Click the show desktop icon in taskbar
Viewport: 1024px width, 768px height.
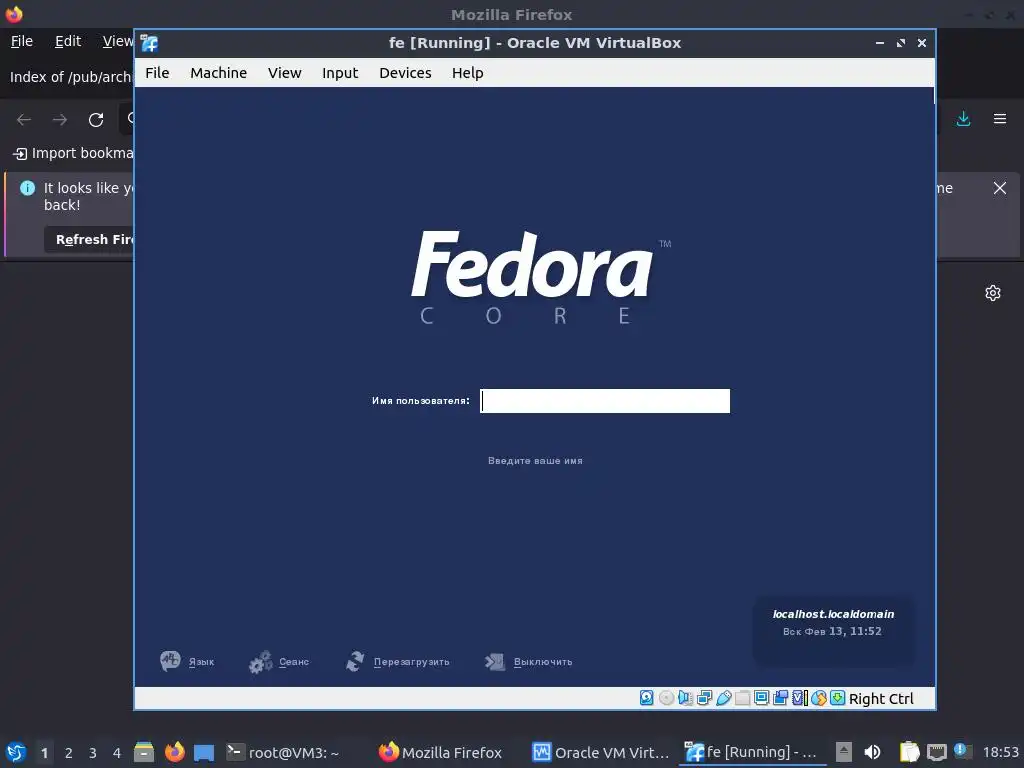pos(204,753)
